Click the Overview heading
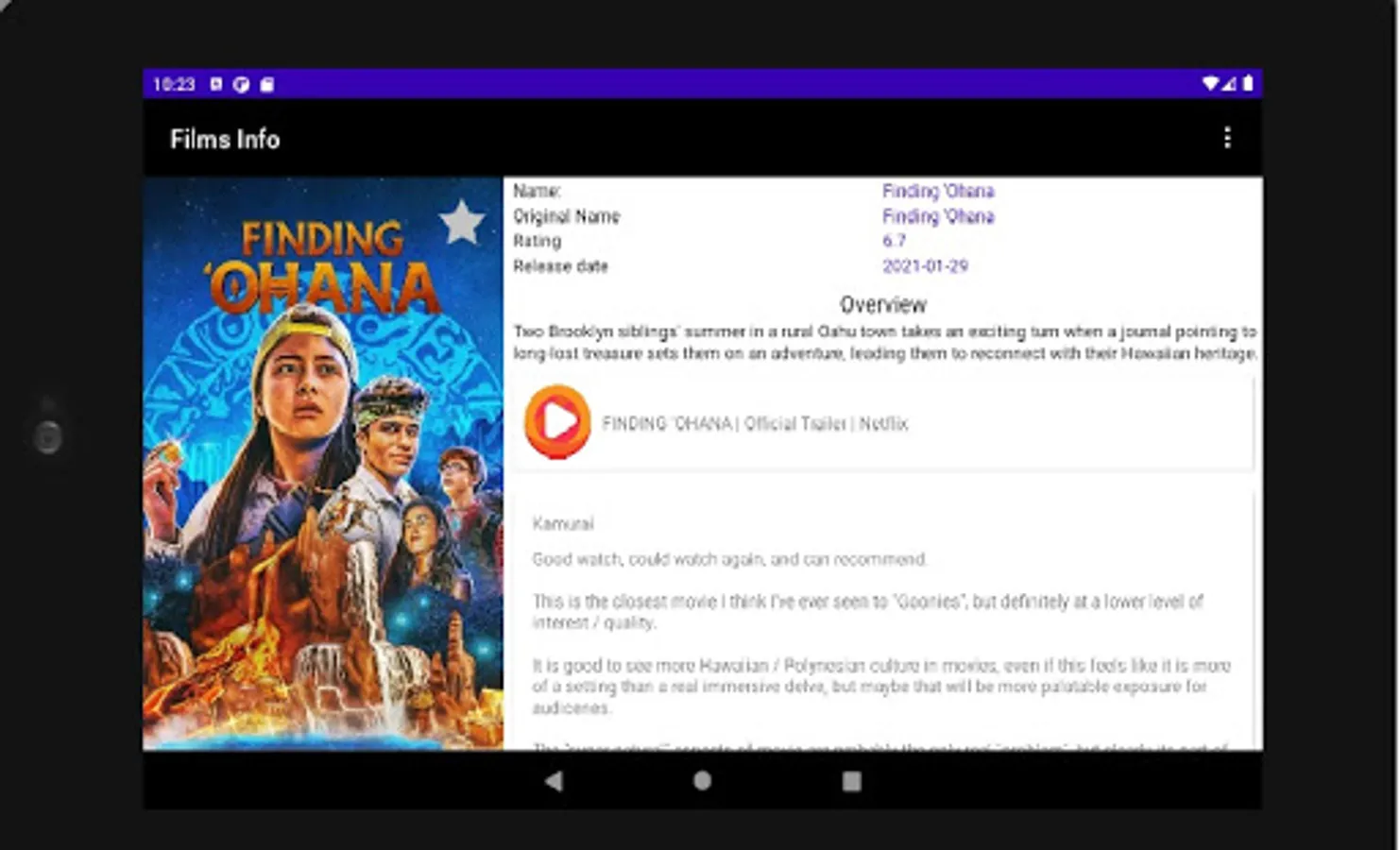This screenshot has width=1400, height=850. (x=883, y=304)
